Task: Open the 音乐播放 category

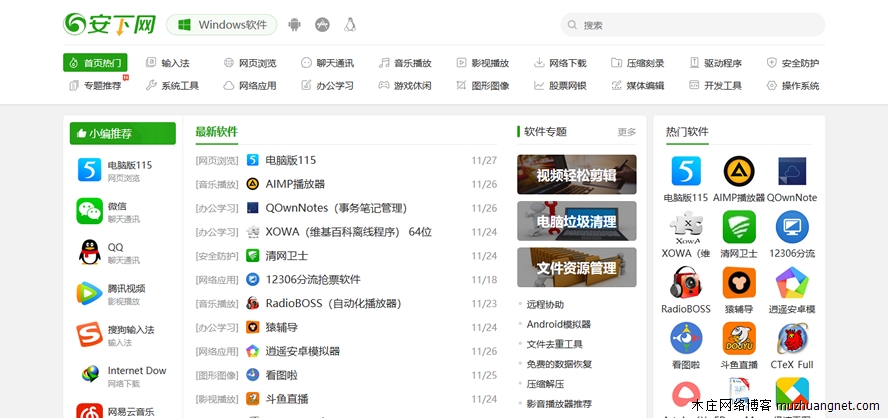Action: click(x=405, y=63)
